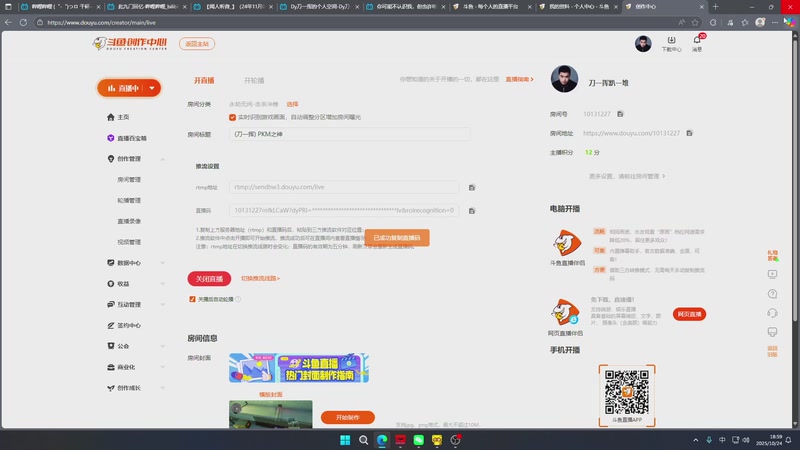Toggle the 关播后自动轮播 checkbox
This screenshot has height=450, width=800.
click(x=192, y=299)
